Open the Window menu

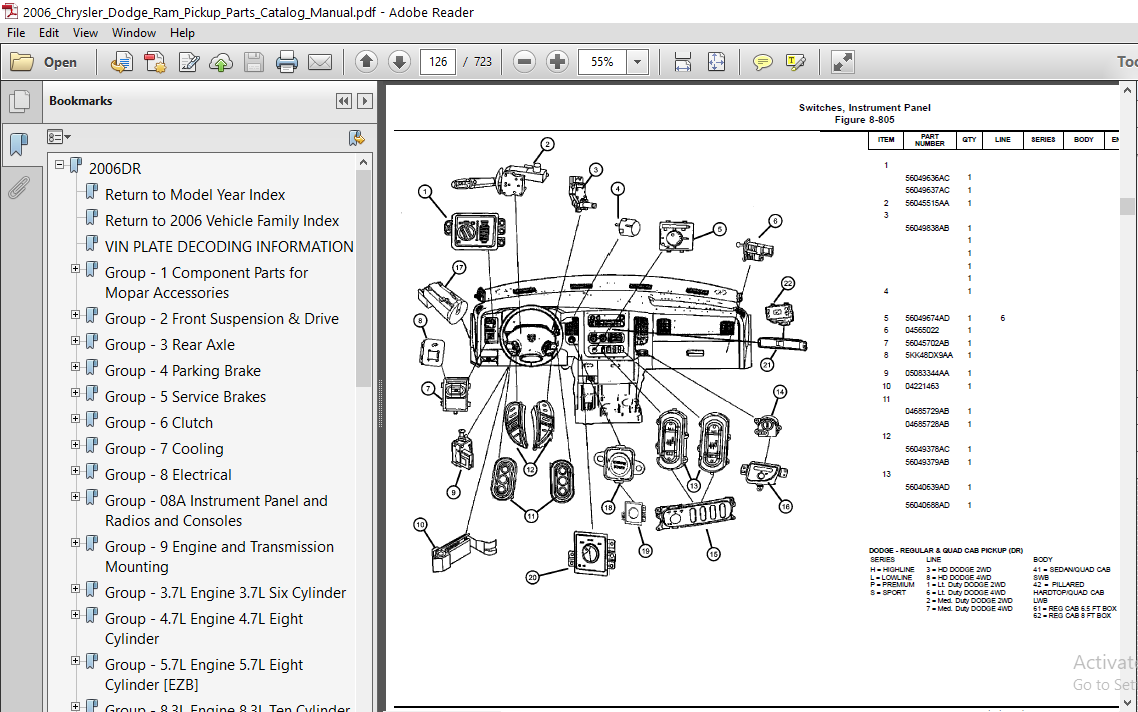[x=134, y=33]
